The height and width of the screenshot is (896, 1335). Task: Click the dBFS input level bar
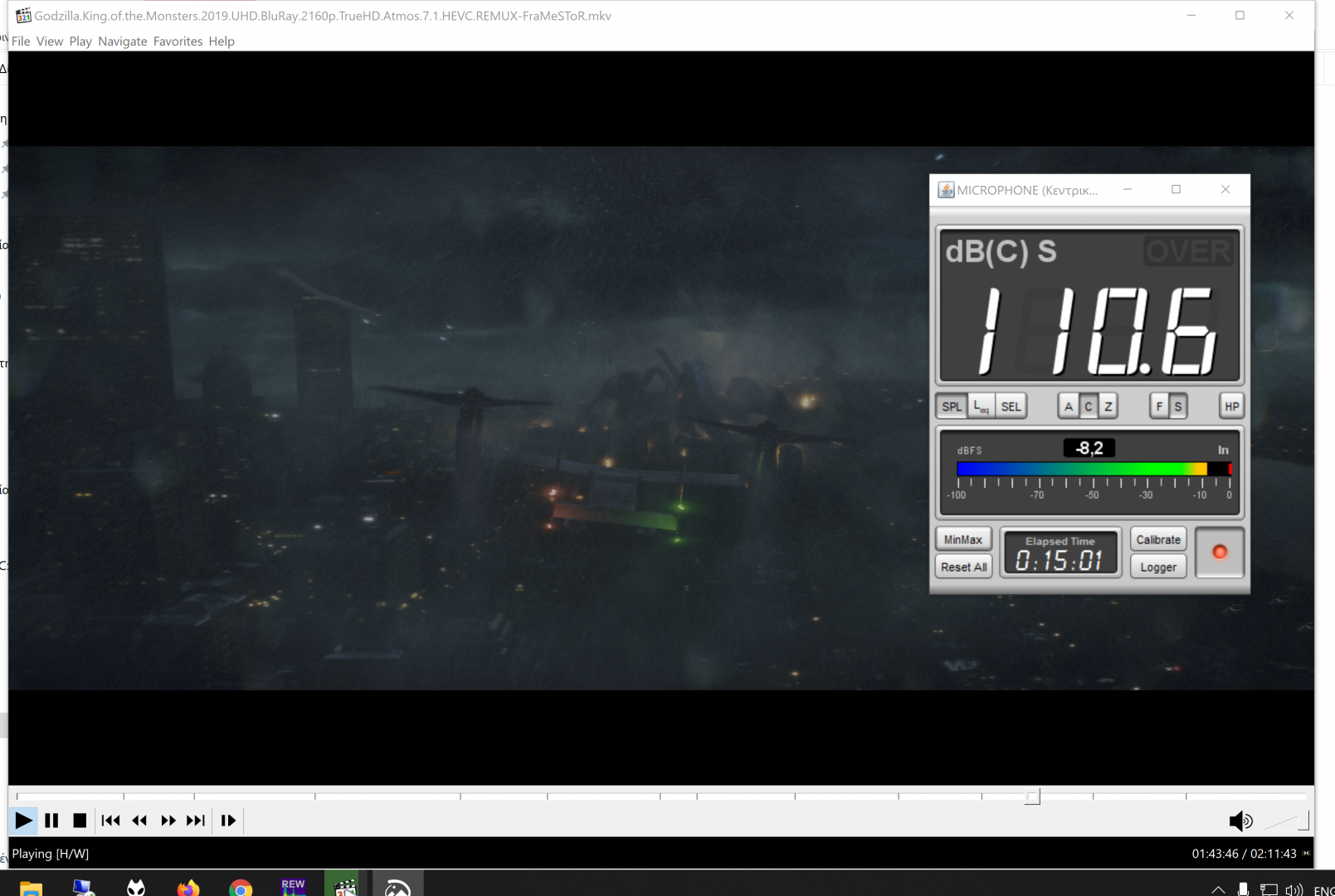(x=1094, y=470)
